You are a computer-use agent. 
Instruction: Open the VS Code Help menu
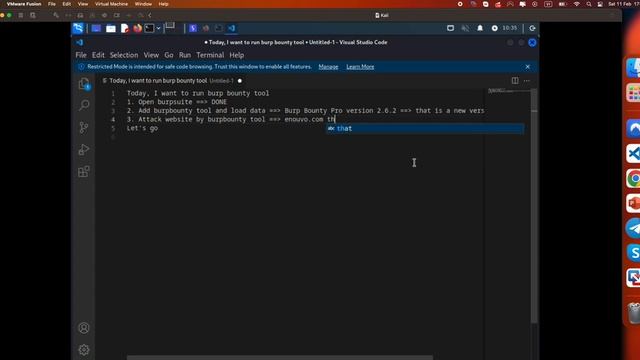click(x=237, y=55)
